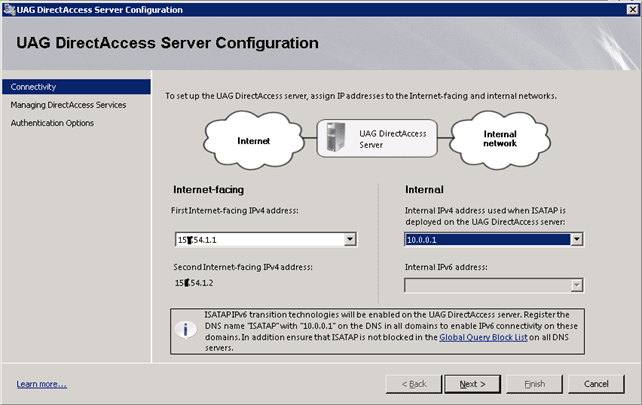This screenshot has width=642, height=405.
Task: Close the configuration wizard window
Action: tap(630, 9)
